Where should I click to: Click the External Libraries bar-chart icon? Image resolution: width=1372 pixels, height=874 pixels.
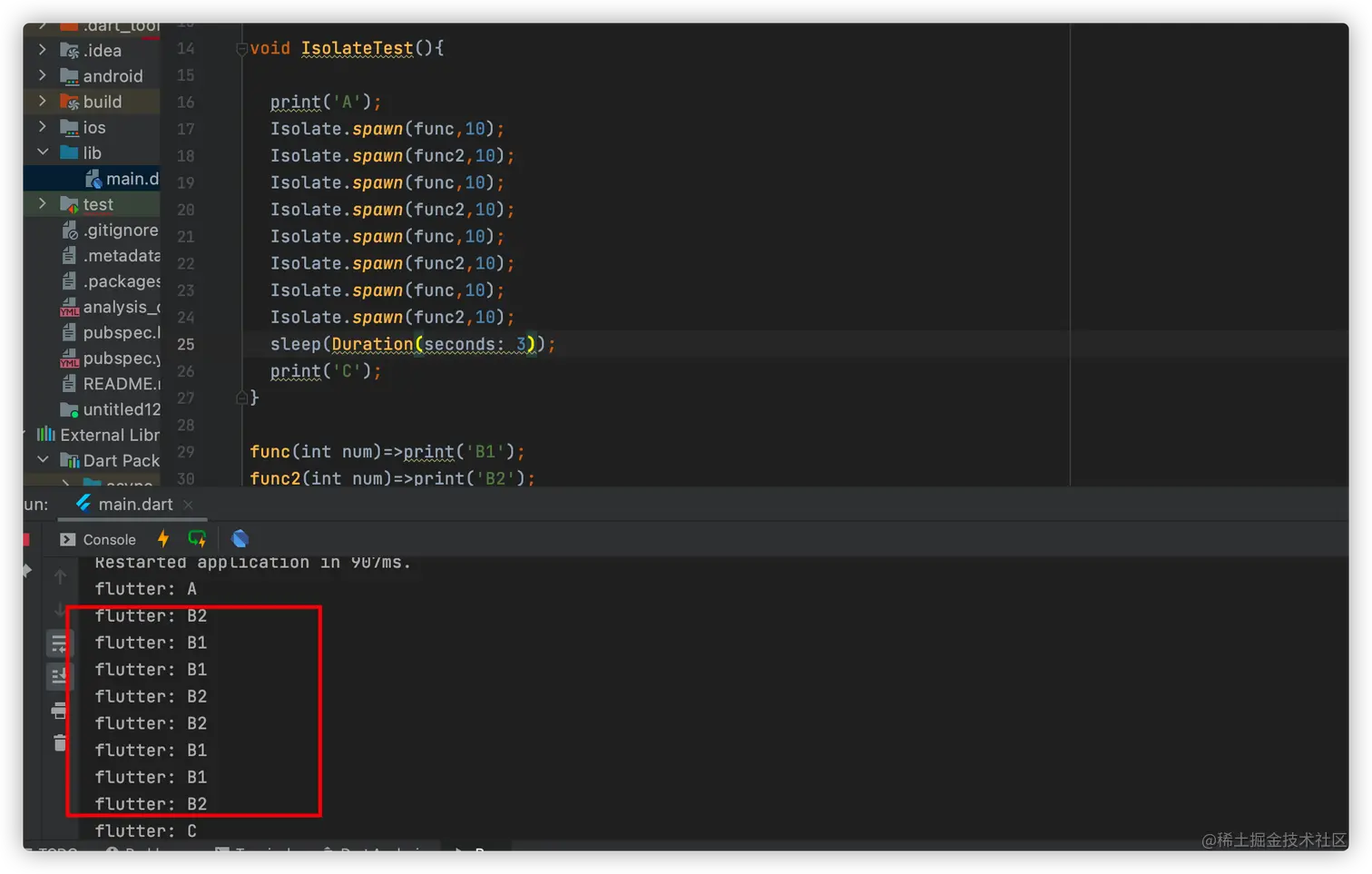(x=45, y=435)
